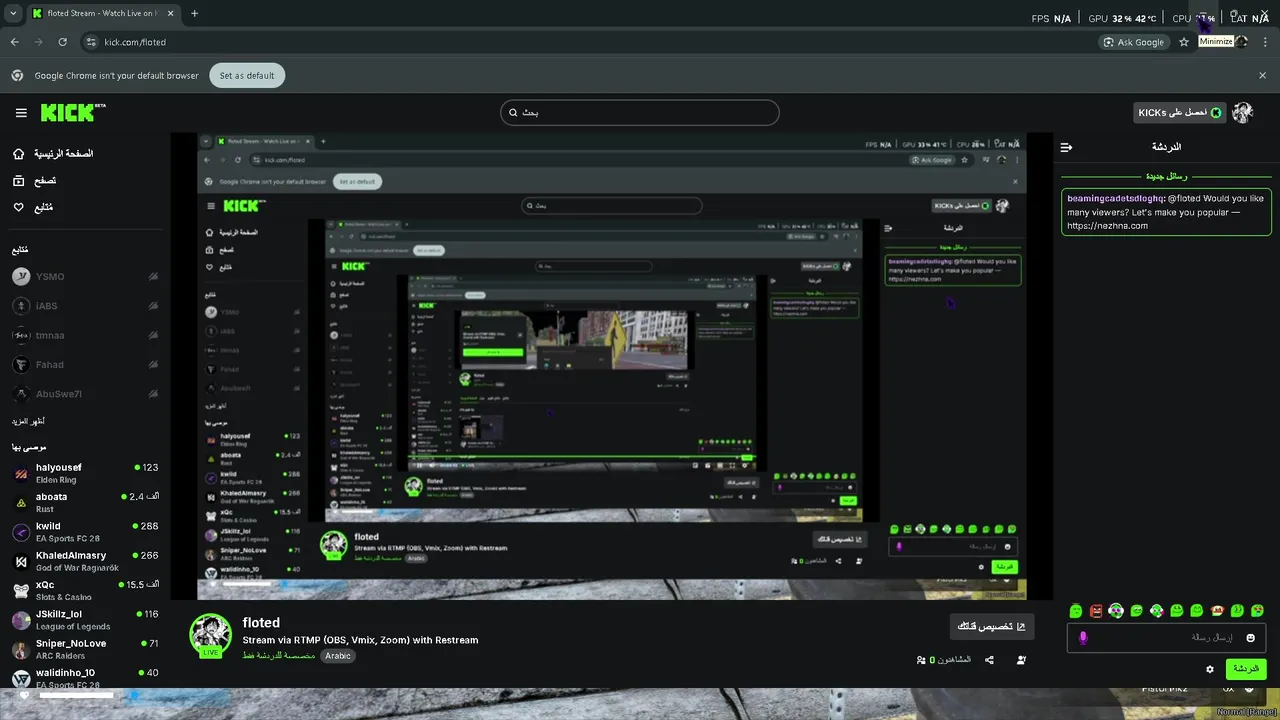The height and width of the screenshot is (720, 1280).
Task: Collapse the chat panel with arrow icon
Action: tap(1066, 147)
